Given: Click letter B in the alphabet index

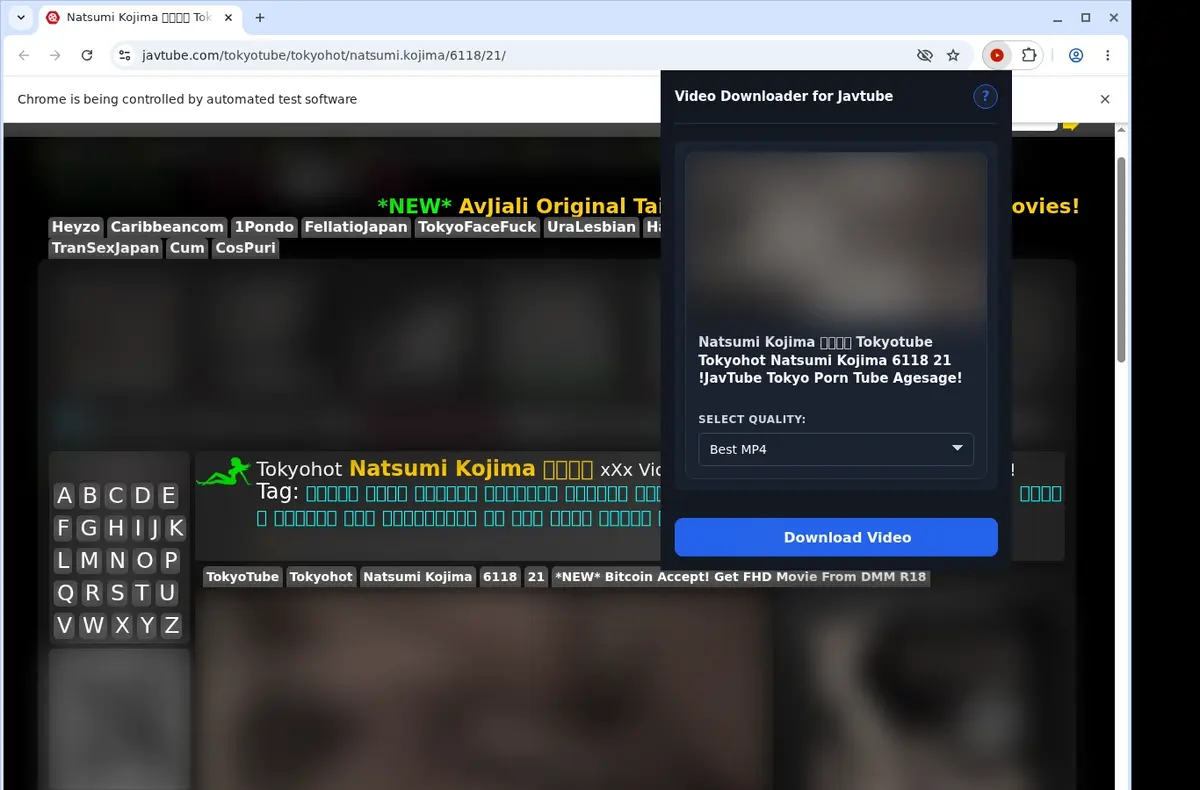Looking at the screenshot, I should [x=90, y=495].
